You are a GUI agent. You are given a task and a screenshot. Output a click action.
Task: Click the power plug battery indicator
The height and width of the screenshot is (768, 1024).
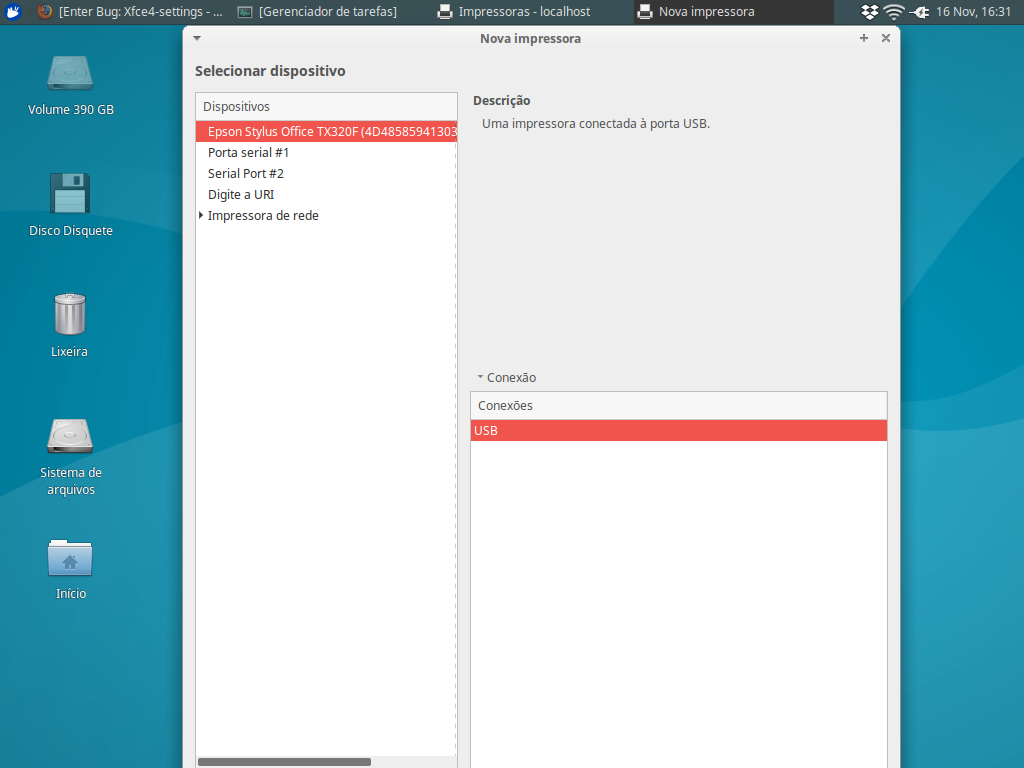tap(919, 12)
